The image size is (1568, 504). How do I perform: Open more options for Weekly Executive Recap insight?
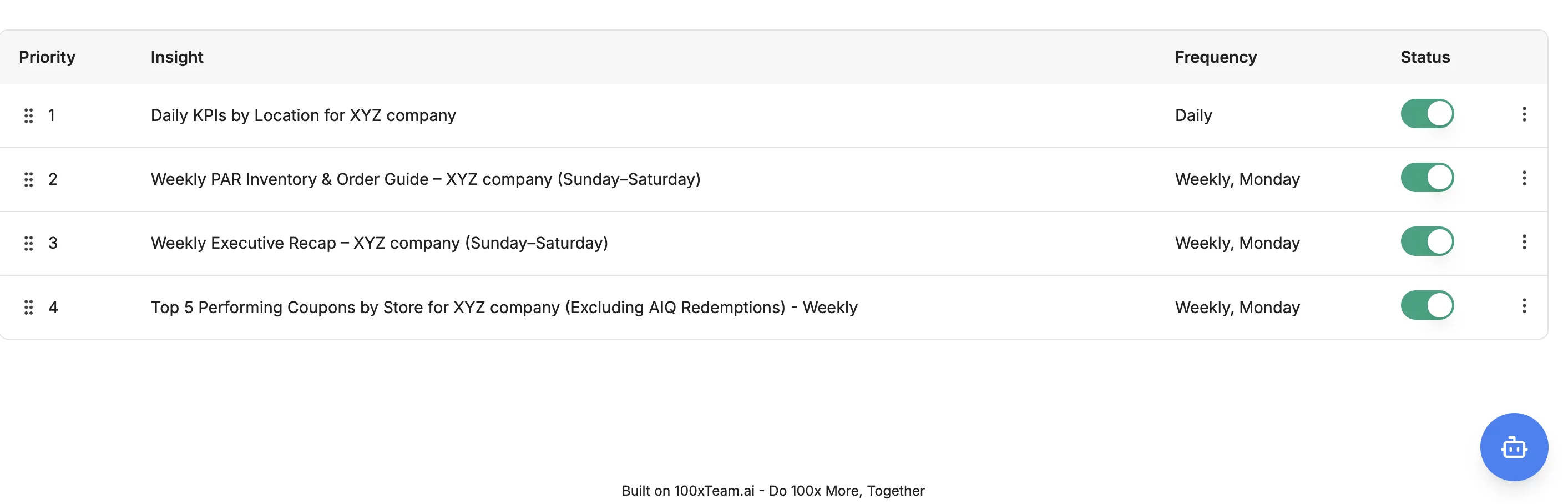1524,242
